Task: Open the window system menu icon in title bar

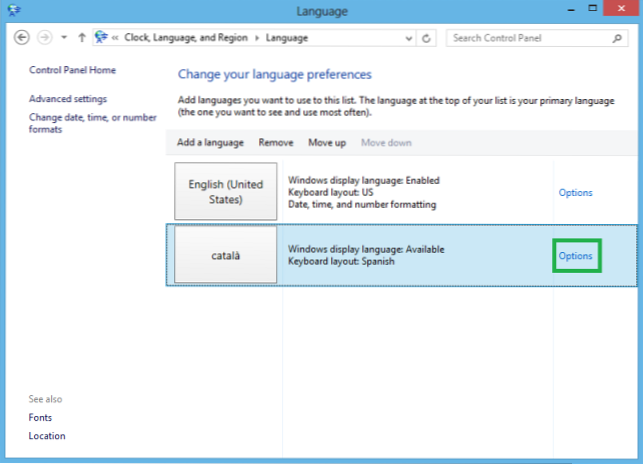Action: click(11, 11)
